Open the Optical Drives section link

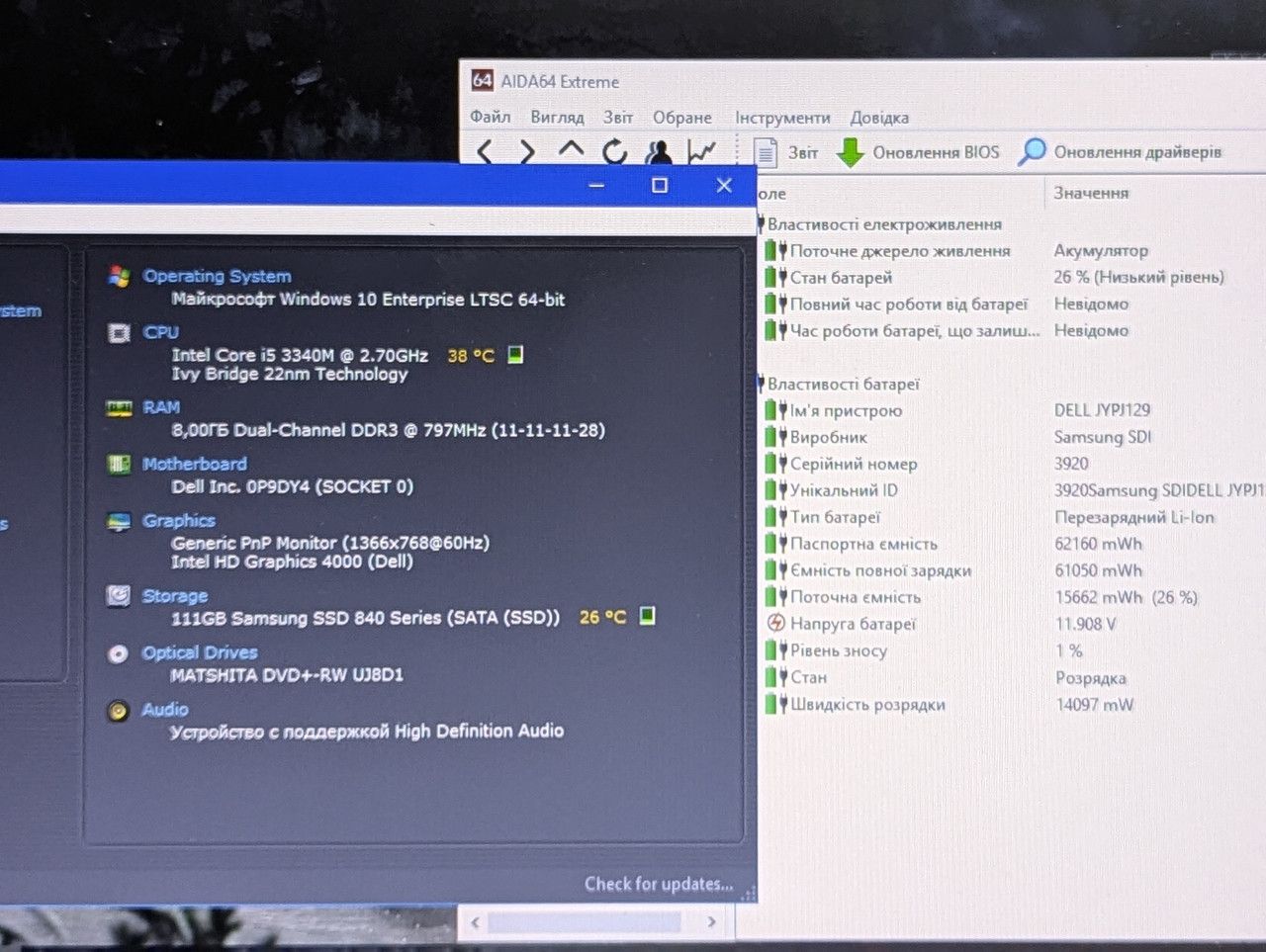(200, 652)
